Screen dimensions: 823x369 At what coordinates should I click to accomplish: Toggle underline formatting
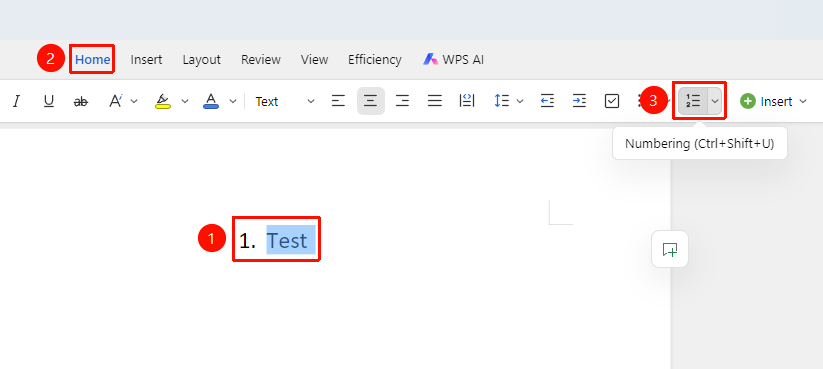(49, 101)
